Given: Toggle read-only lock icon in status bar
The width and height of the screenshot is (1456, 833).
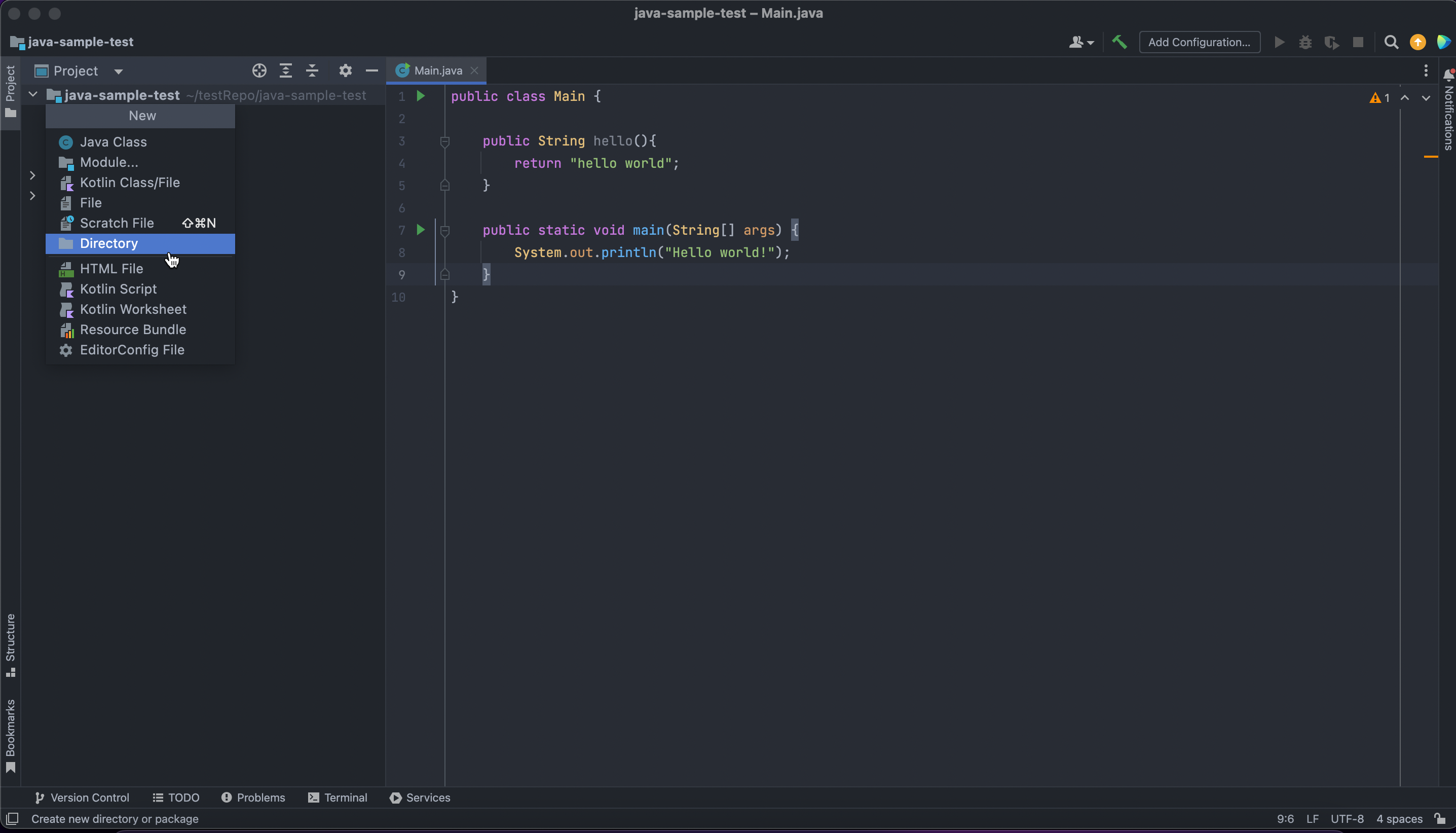Looking at the screenshot, I should 1440,819.
